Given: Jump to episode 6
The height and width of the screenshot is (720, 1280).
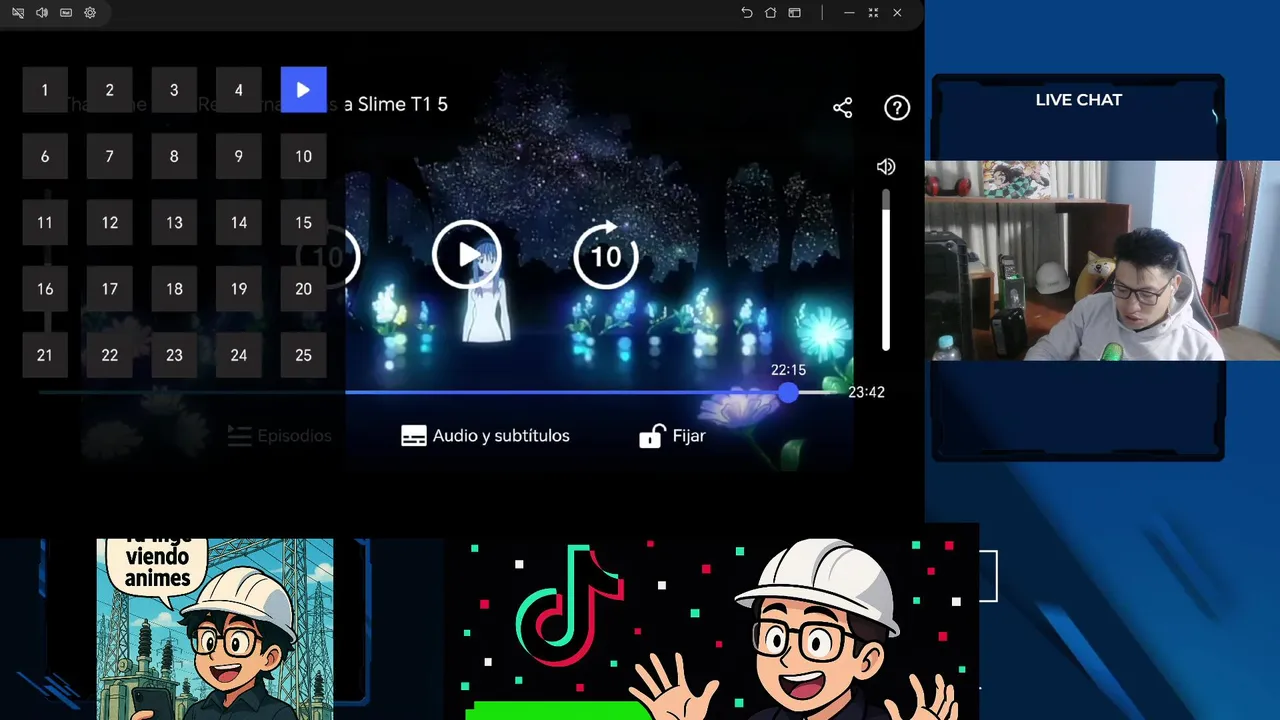Looking at the screenshot, I should pos(45,156).
